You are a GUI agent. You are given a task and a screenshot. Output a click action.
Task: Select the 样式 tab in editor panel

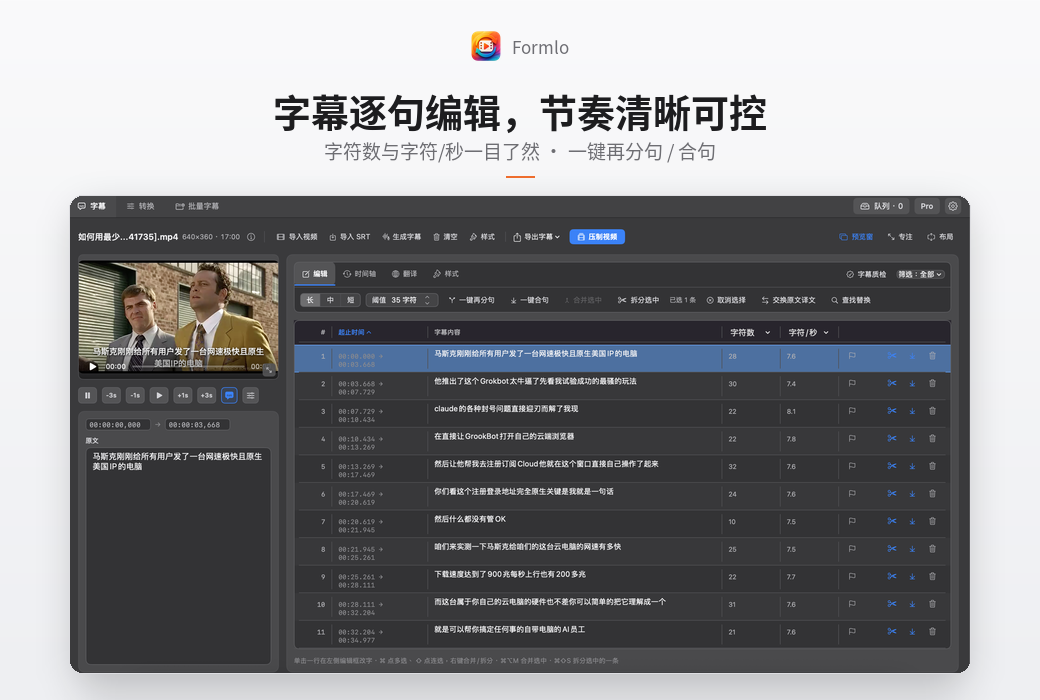(446, 274)
